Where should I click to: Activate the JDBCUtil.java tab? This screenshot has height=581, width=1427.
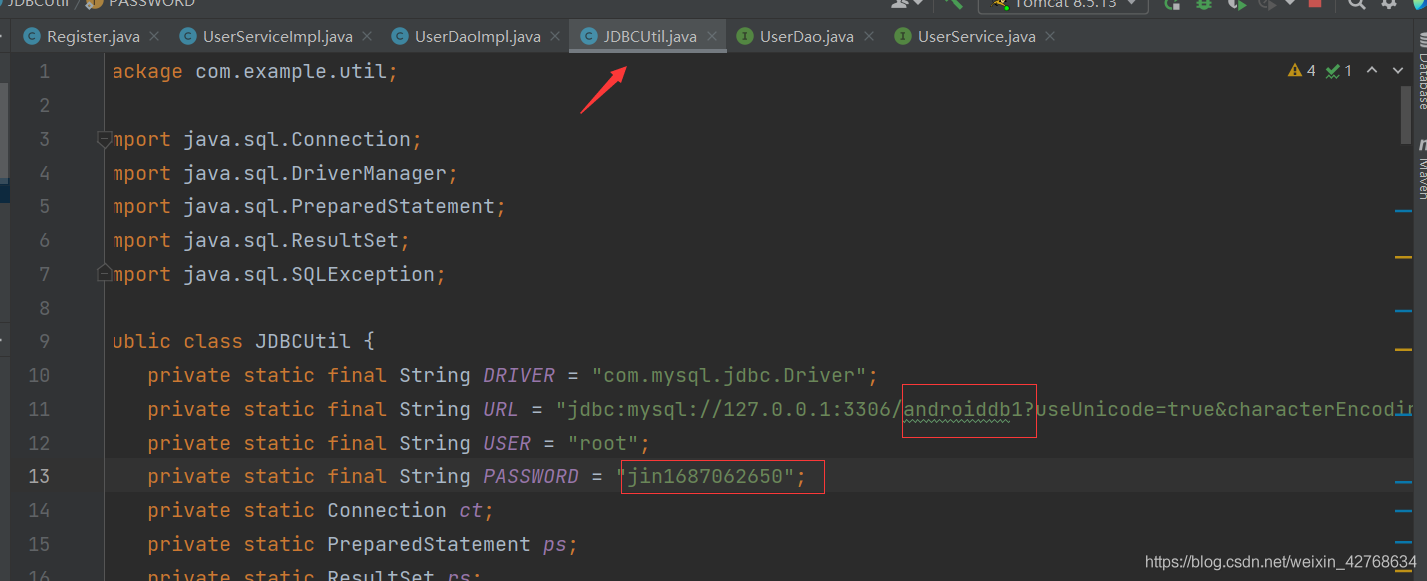coord(650,37)
